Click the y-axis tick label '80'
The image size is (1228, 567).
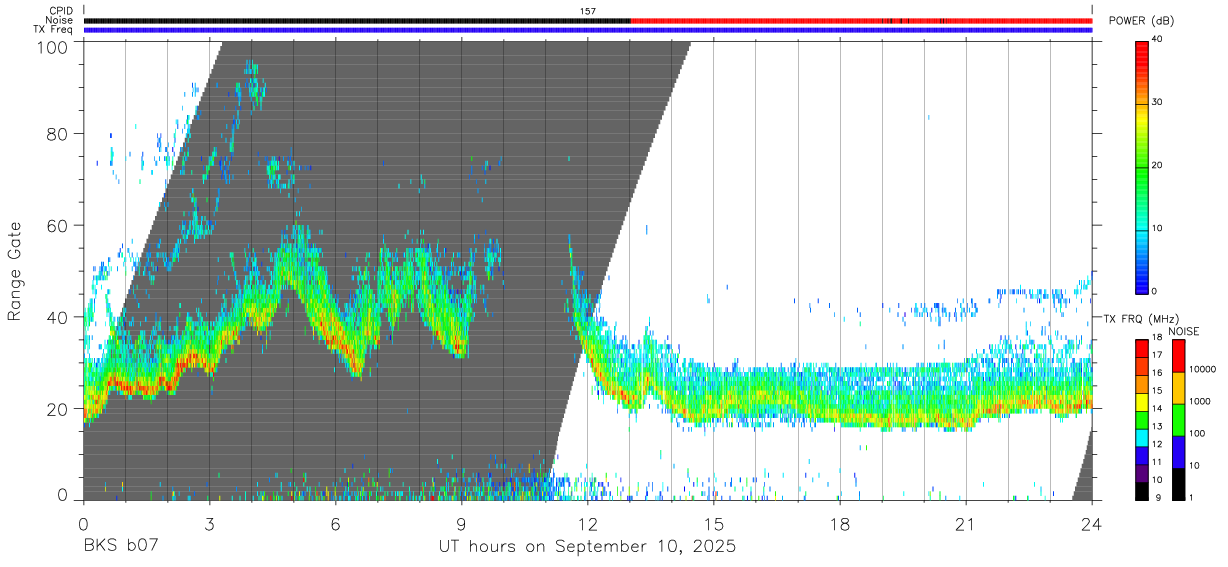[x=58, y=134]
